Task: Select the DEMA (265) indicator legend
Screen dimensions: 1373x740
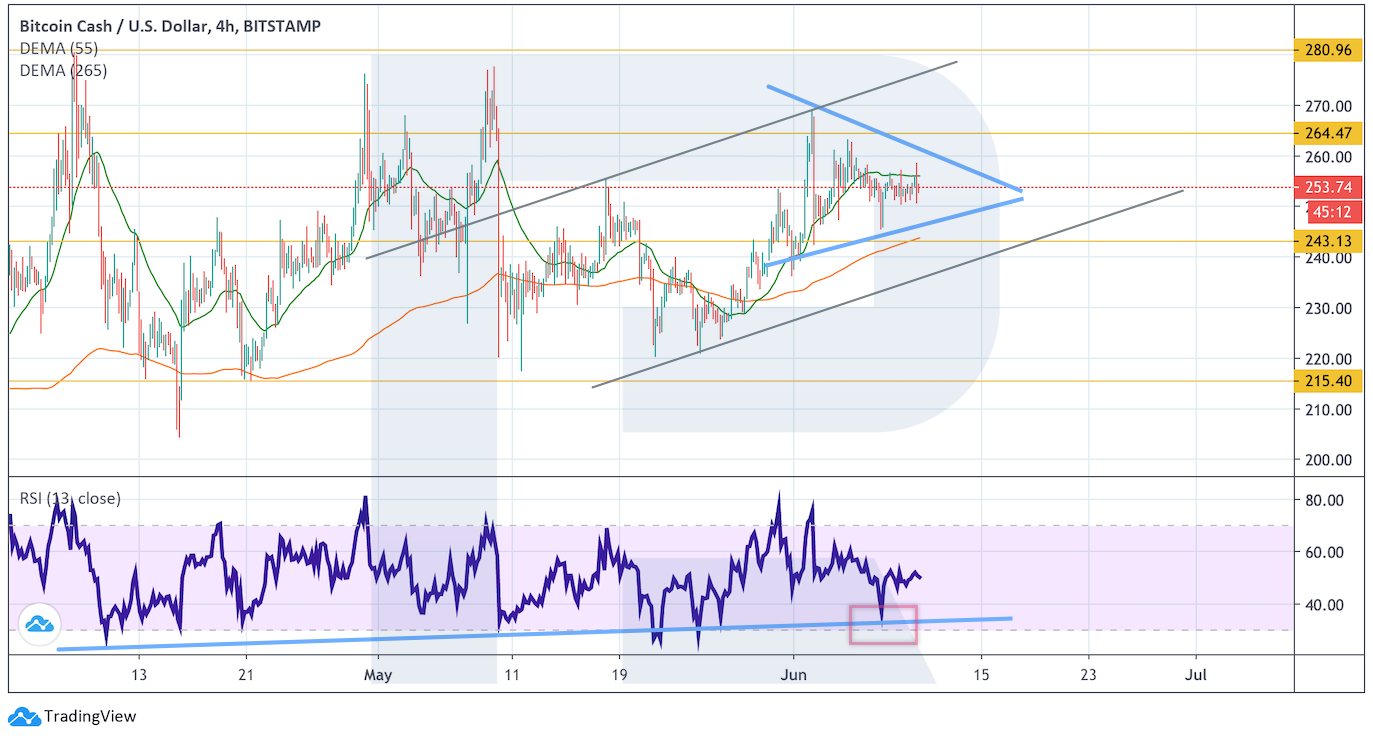Action: coord(63,70)
